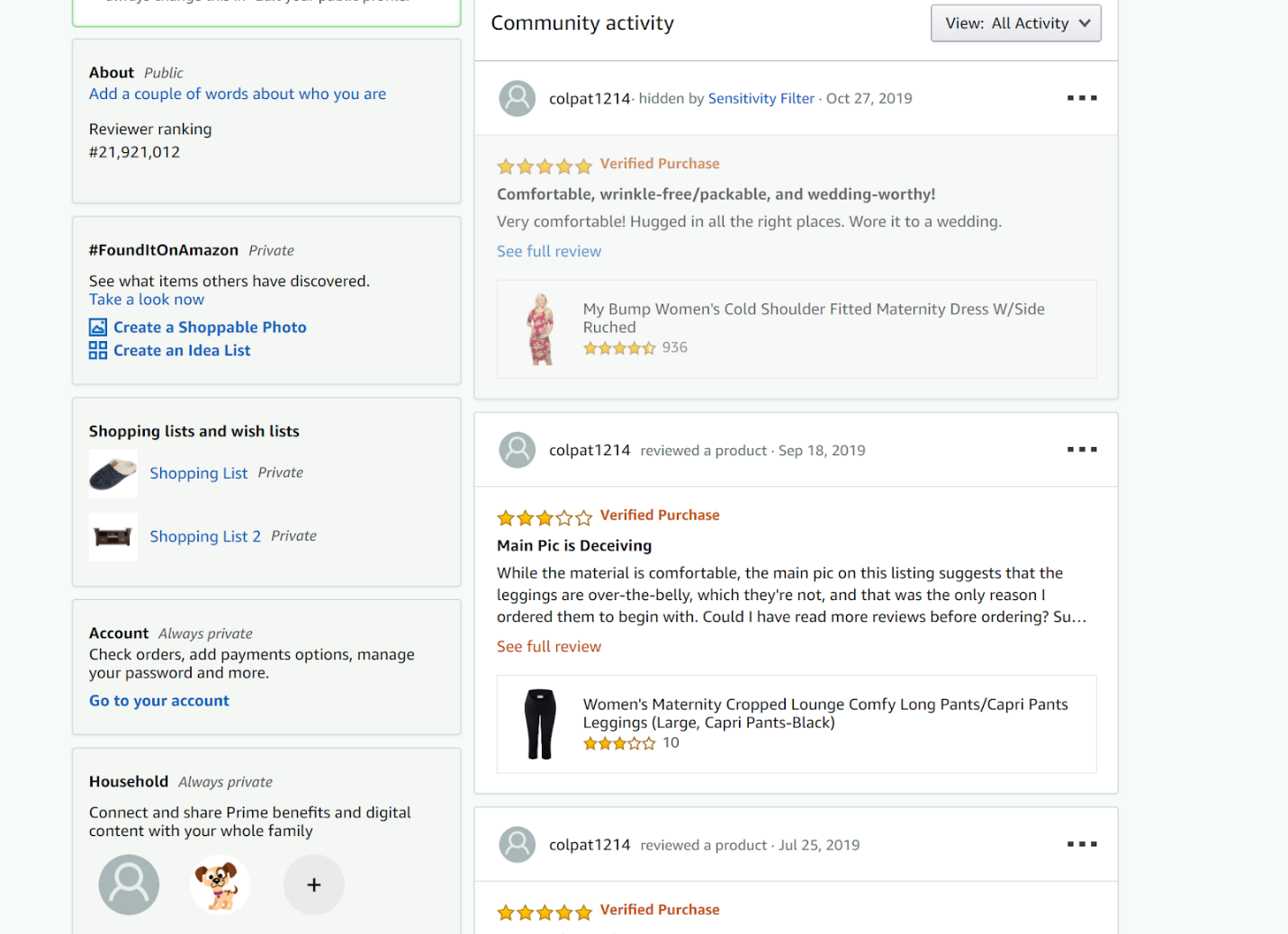Viewport: 1288px width, 934px height.
Task: Add a household member with plus button
Action: click(x=313, y=885)
